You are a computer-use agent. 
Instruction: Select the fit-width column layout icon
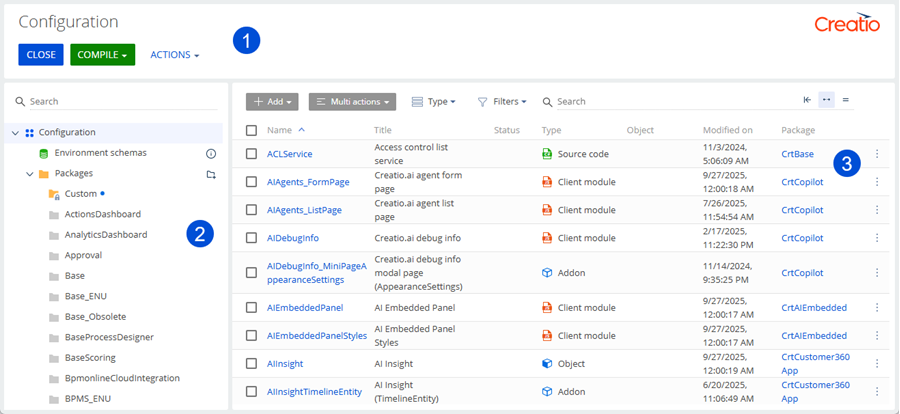826,100
